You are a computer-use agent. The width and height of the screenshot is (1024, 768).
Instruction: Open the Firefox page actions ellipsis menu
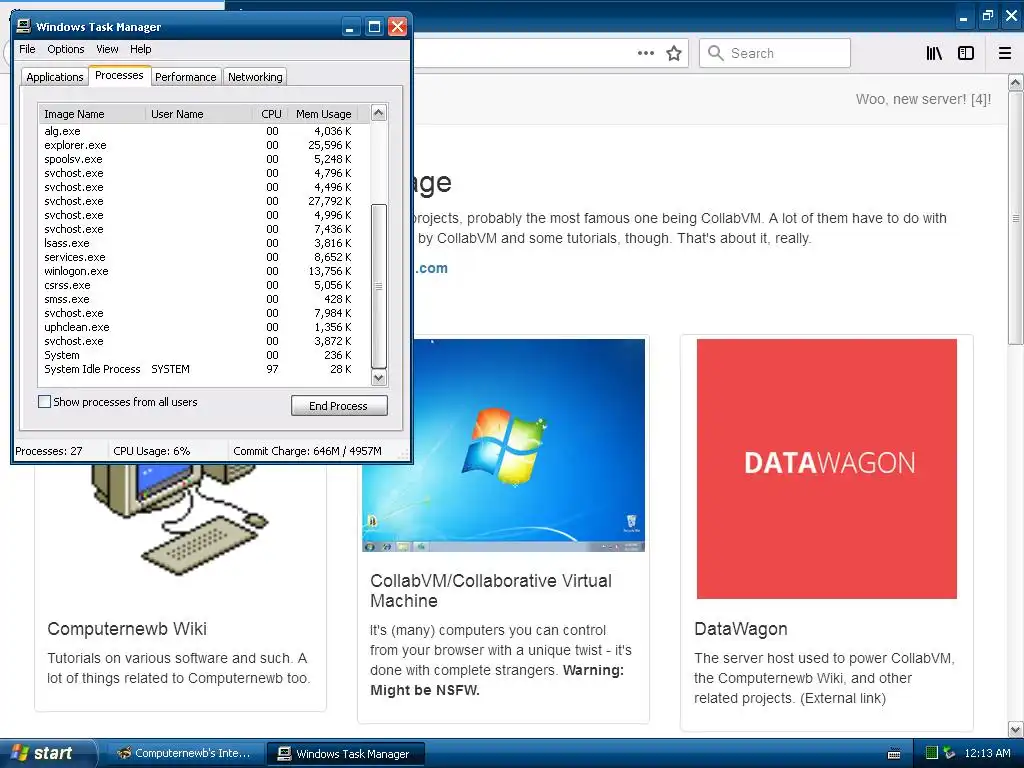645,53
